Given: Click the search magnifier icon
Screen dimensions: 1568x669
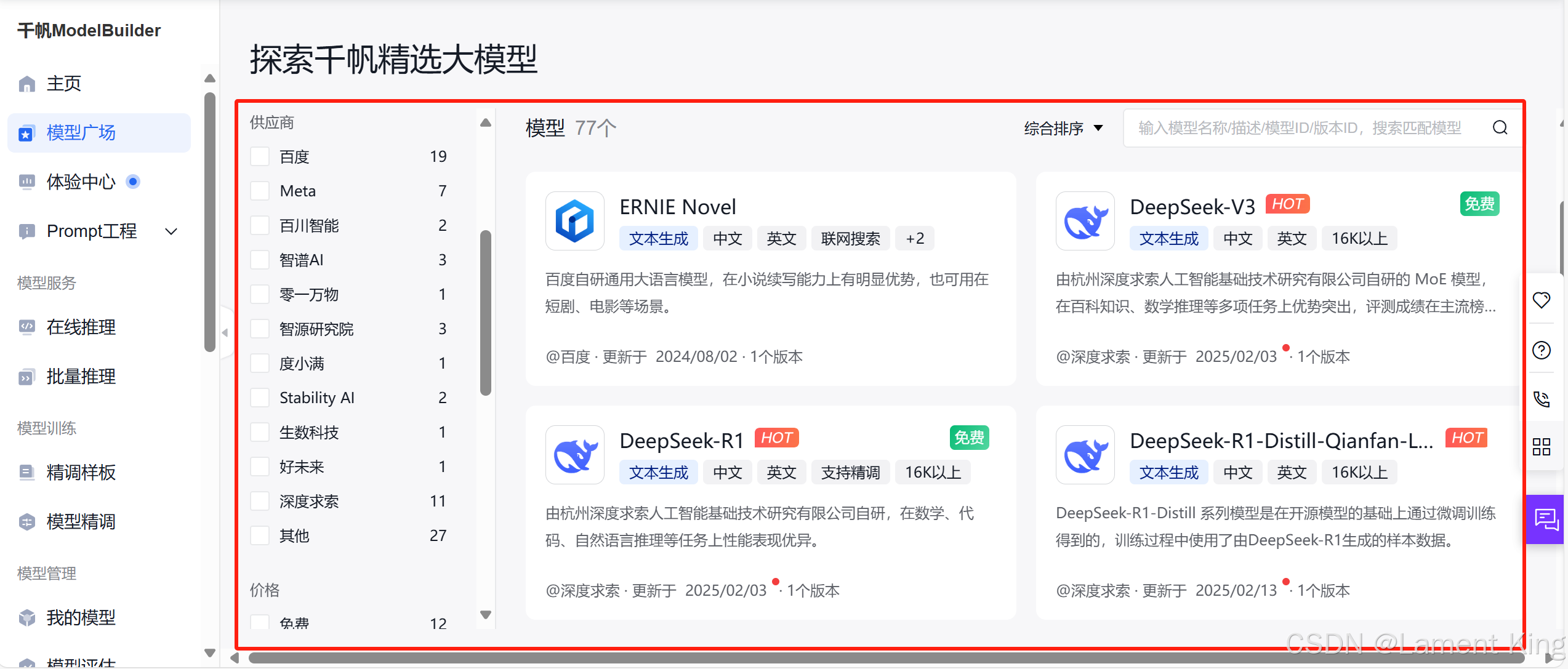Looking at the screenshot, I should click(1500, 127).
